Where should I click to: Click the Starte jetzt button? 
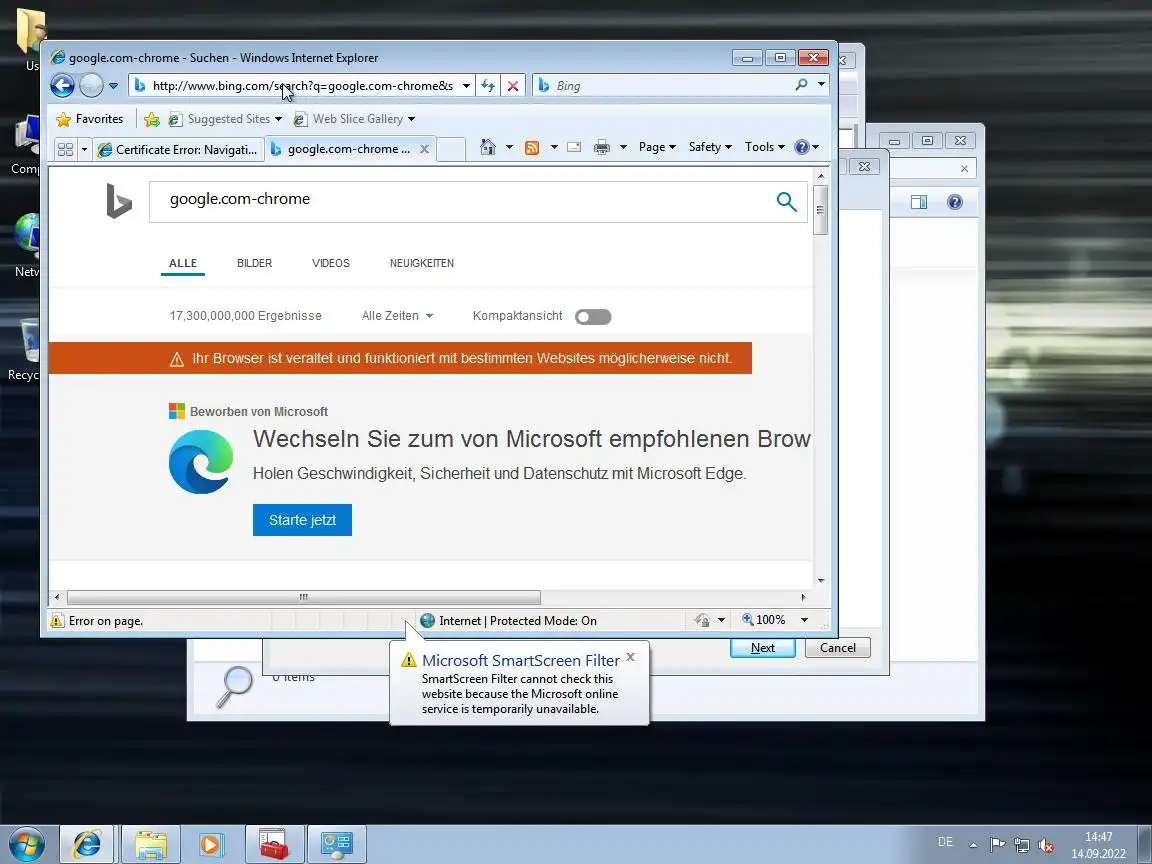point(302,520)
